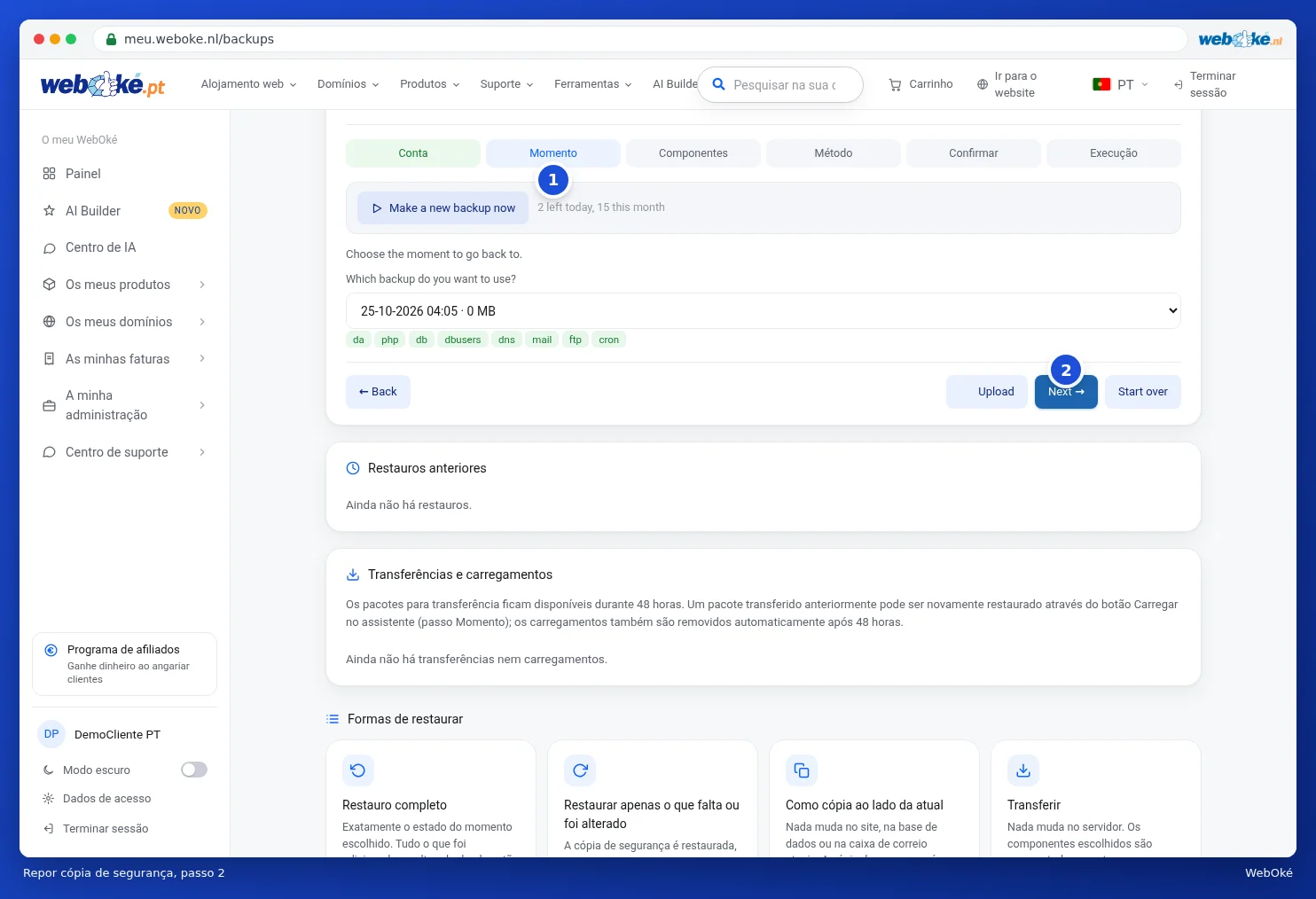Expand As minhas faturas chevron

point(202,359)
